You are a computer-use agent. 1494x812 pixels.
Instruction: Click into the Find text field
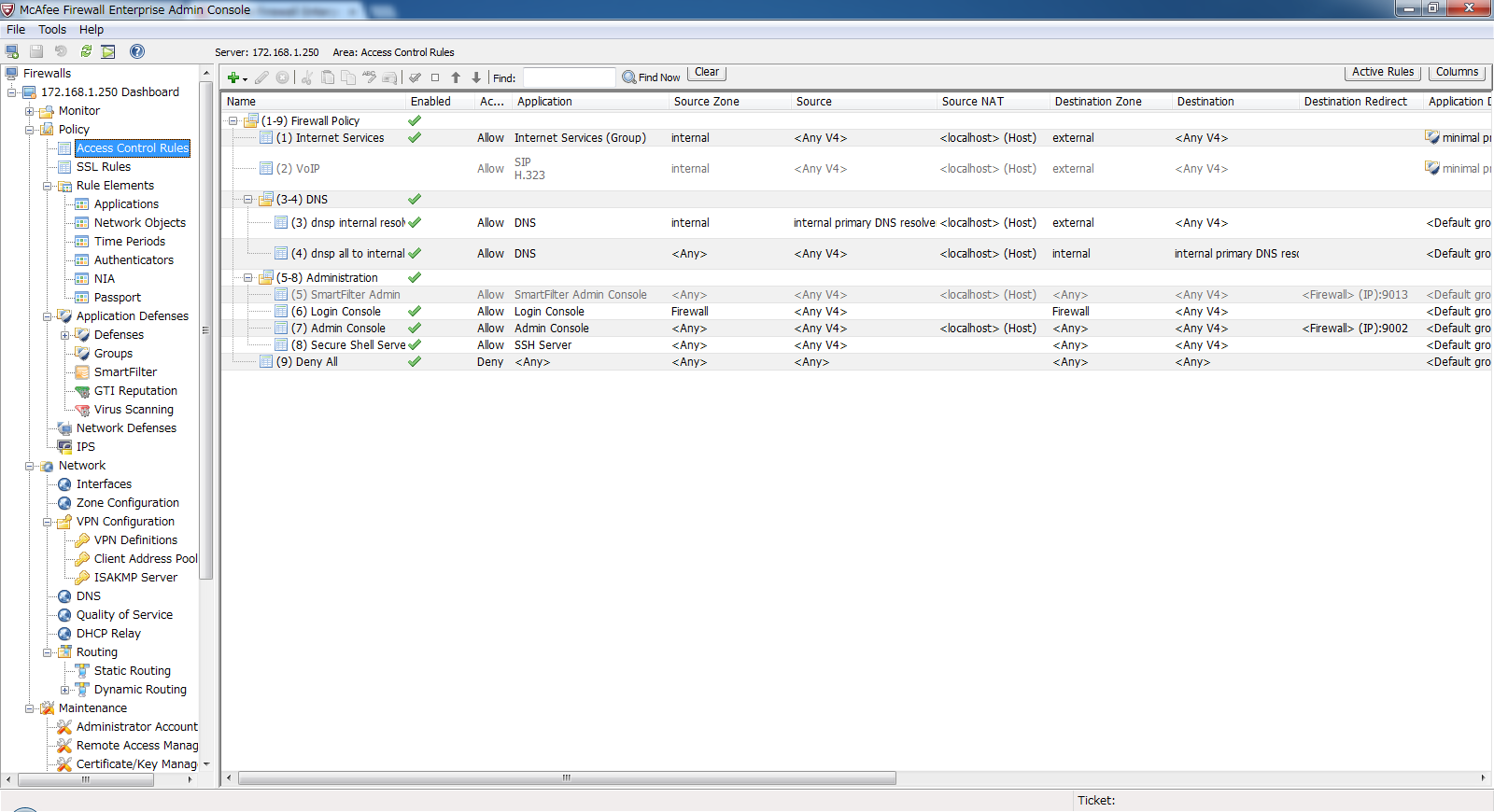pyautogui.click(x=568, y=77)
